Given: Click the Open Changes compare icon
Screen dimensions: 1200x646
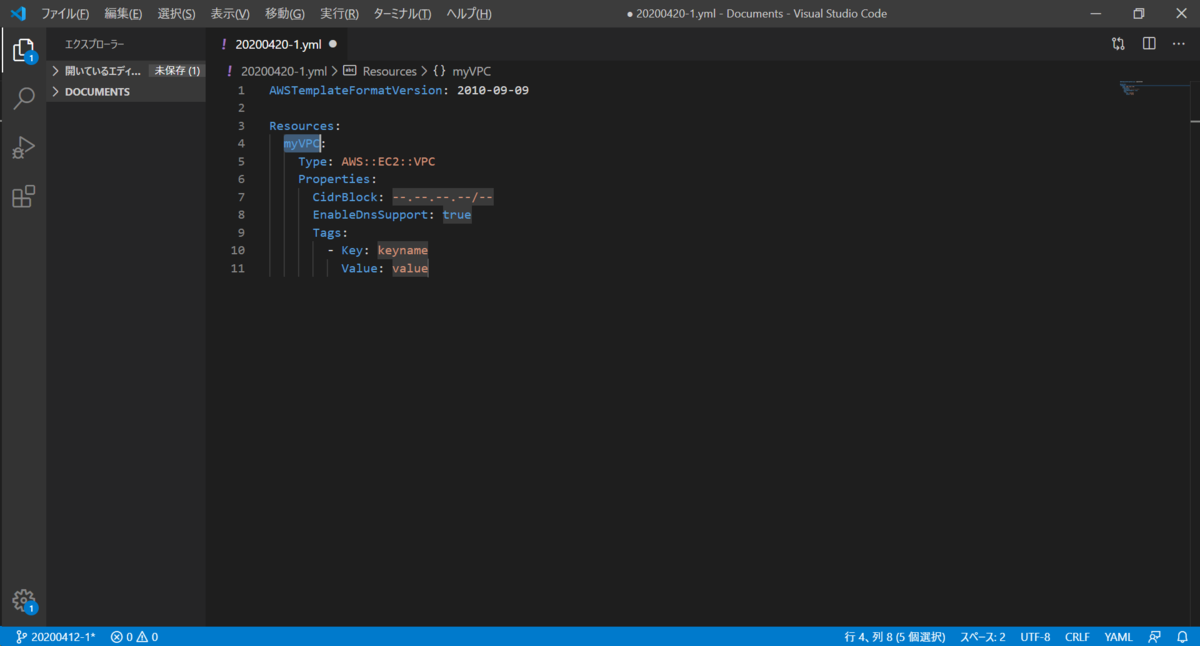Looking at the screenshot, I should tap(1118, 44).
